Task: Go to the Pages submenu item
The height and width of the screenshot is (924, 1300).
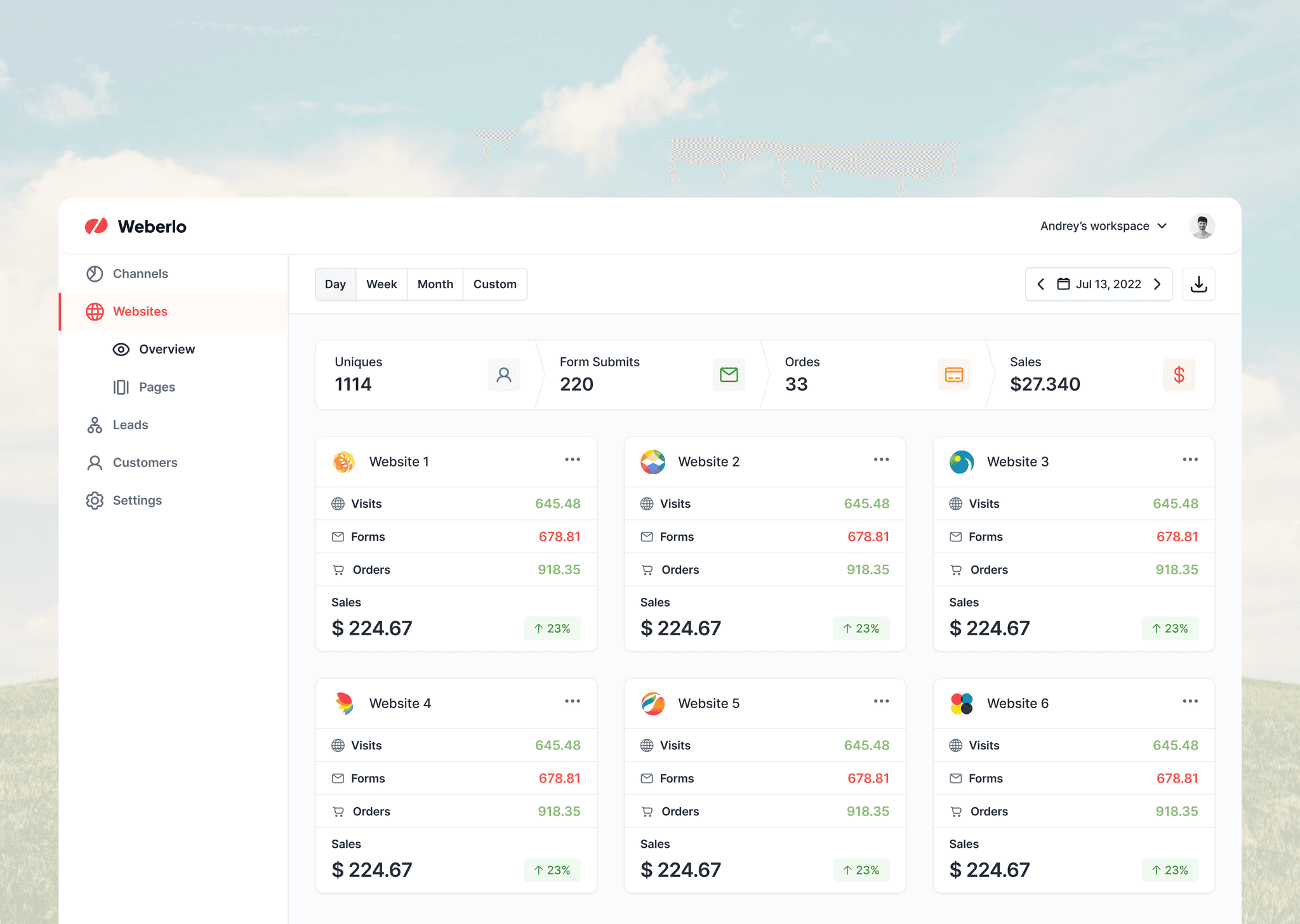Action: click(x=156, y=387)
